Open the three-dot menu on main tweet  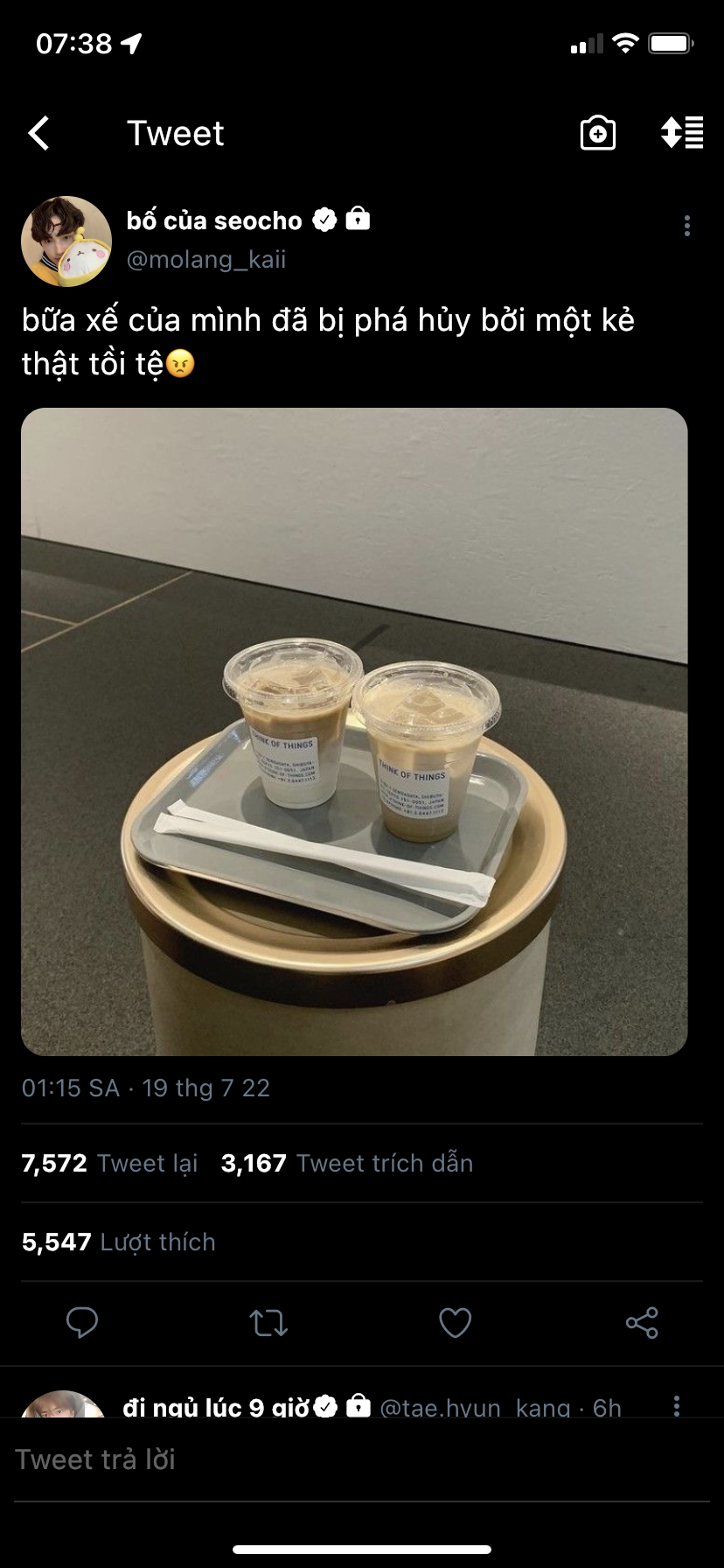pos(687,226)
